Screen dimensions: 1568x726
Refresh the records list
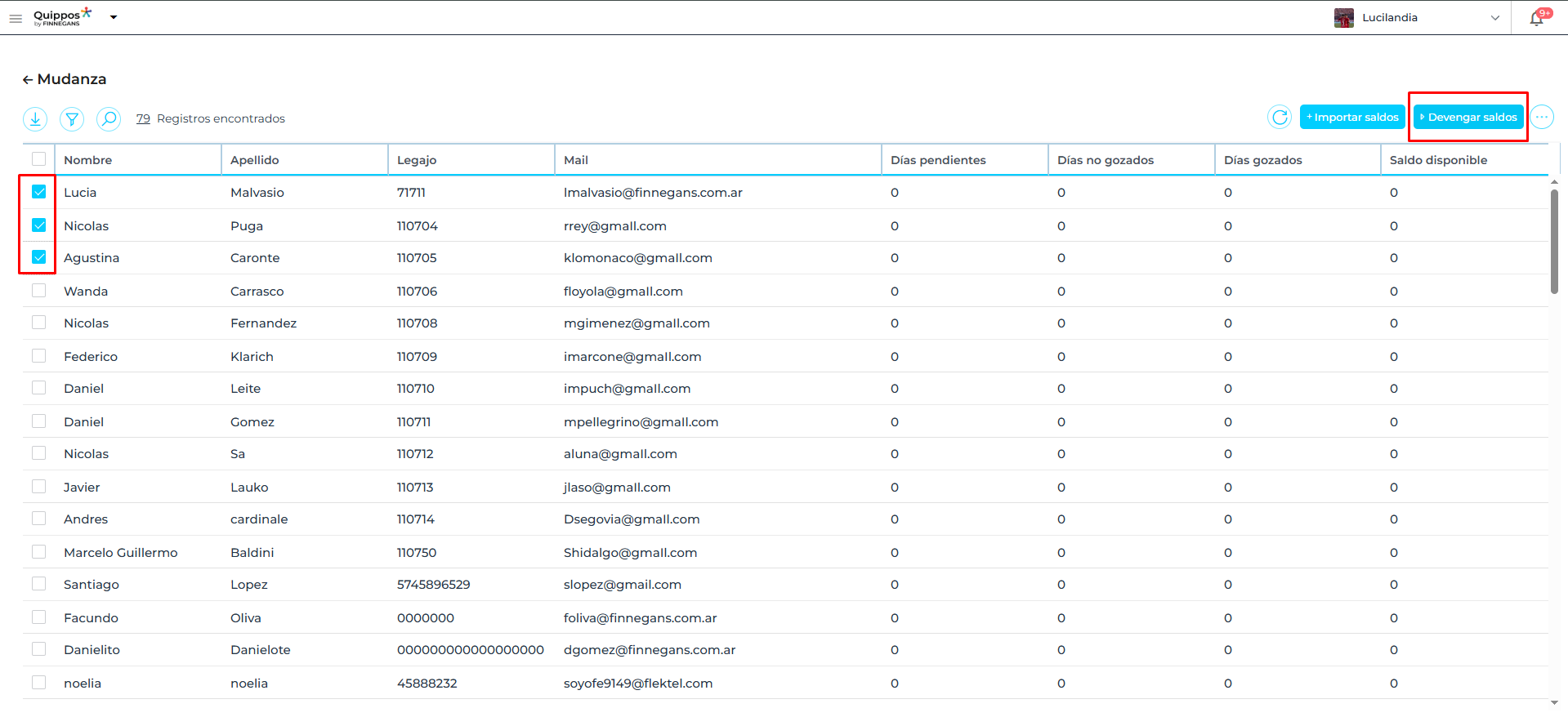[1280, 118]
